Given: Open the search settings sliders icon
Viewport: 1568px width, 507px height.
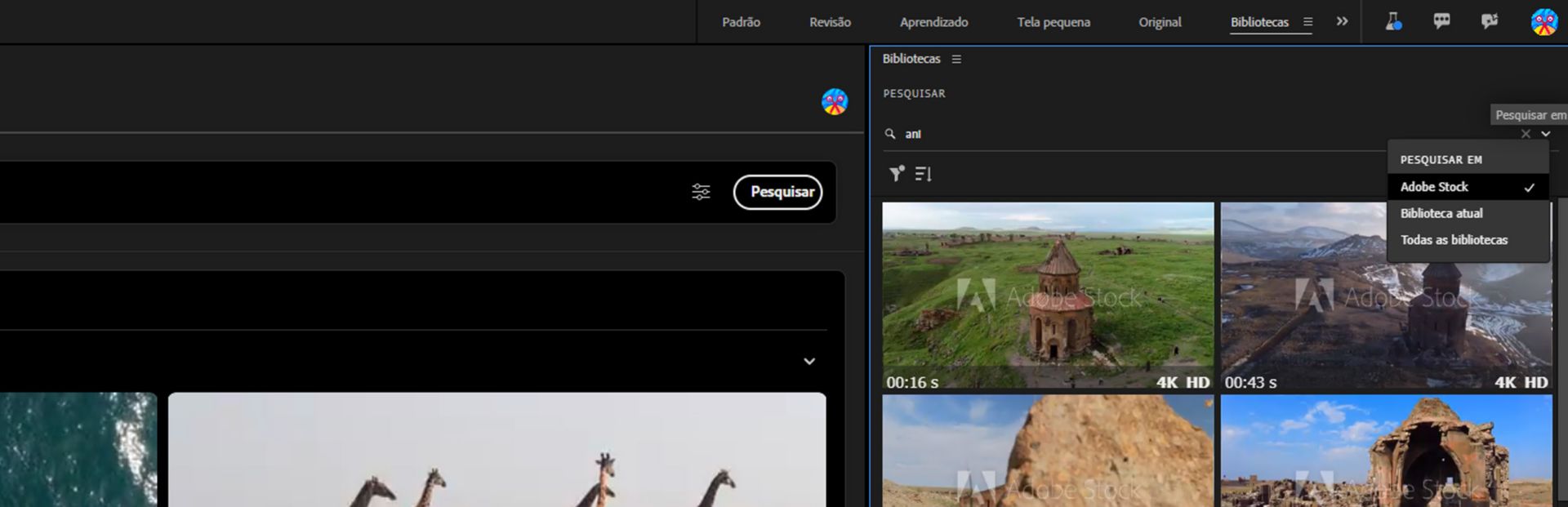Looking at the screenshot, I should 701,192.
